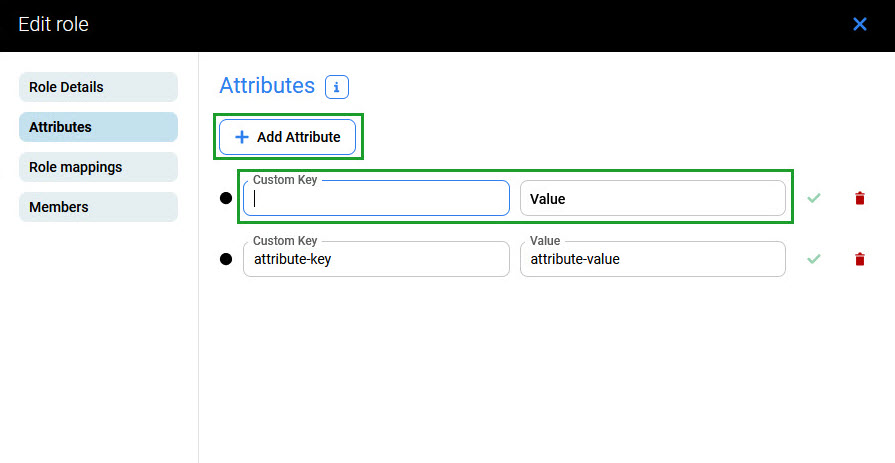Click the blue Attributes heading
The width and height of the screenshot is (895, 463).
(267, 86)
